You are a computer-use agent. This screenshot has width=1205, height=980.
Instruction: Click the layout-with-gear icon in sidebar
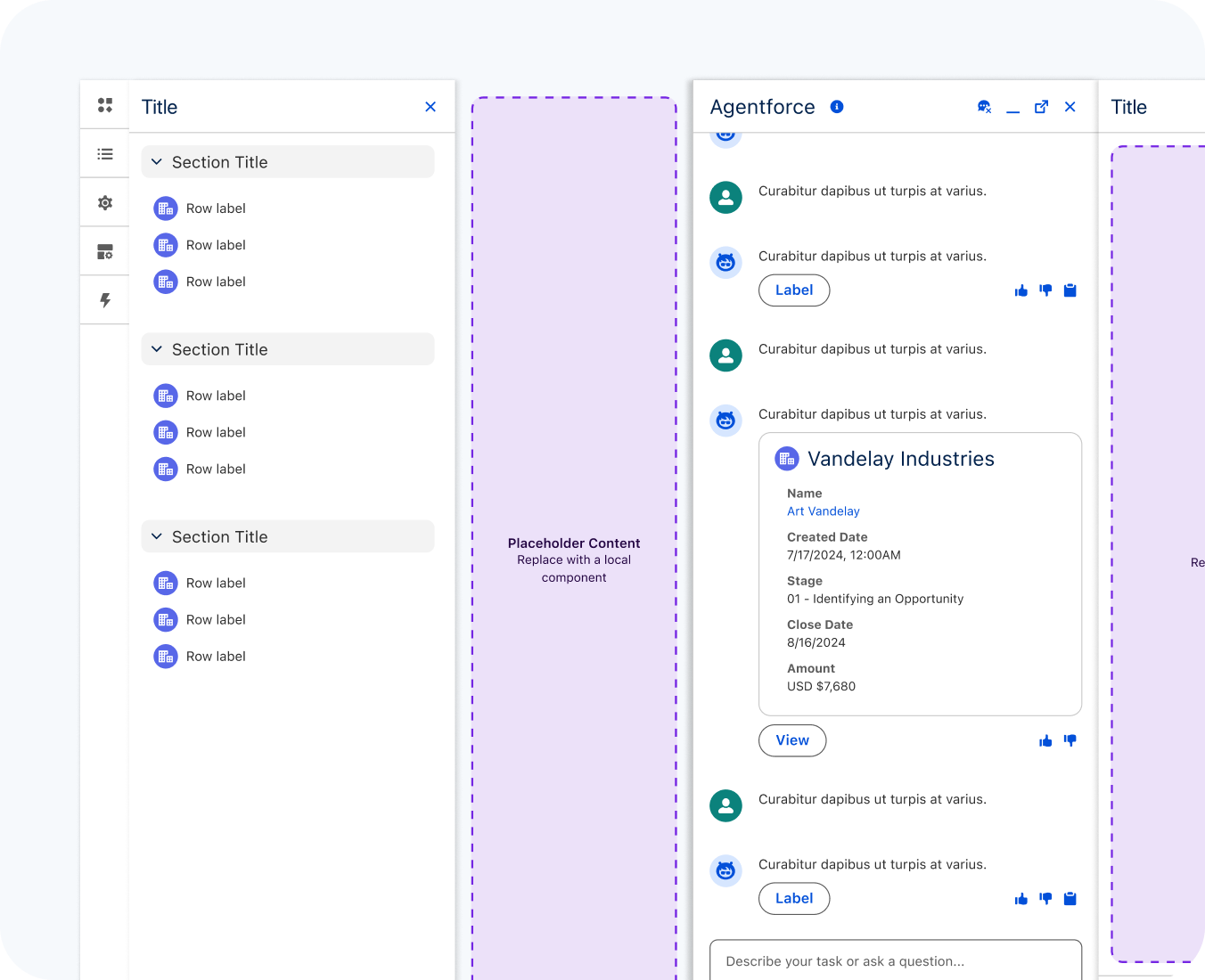105,252
